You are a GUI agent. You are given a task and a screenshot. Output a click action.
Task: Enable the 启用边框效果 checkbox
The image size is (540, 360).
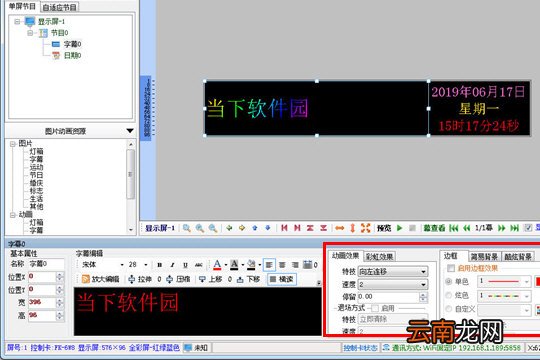450,268
